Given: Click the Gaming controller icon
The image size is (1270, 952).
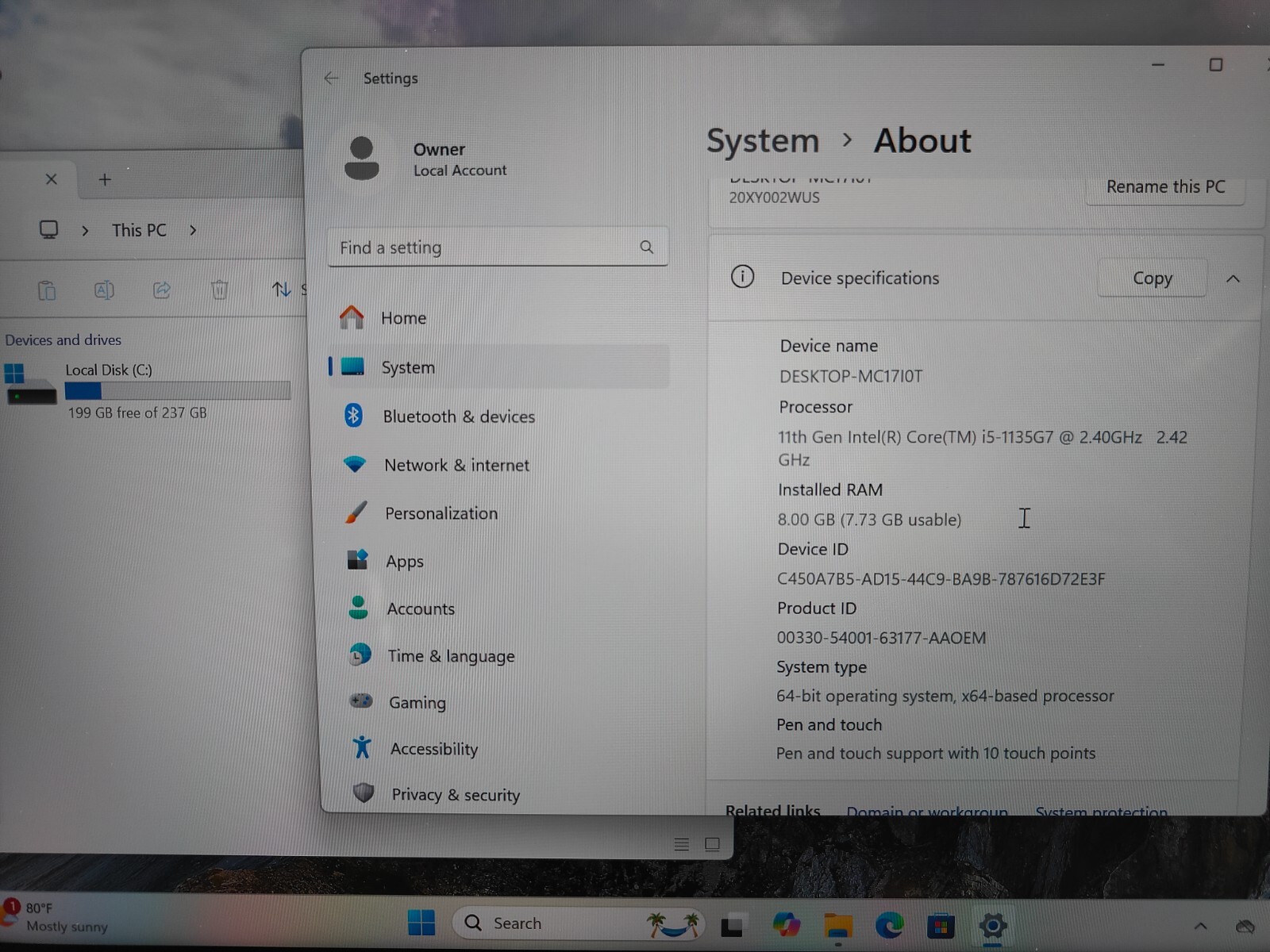Looking at the screenshot, I should [361, 701].
